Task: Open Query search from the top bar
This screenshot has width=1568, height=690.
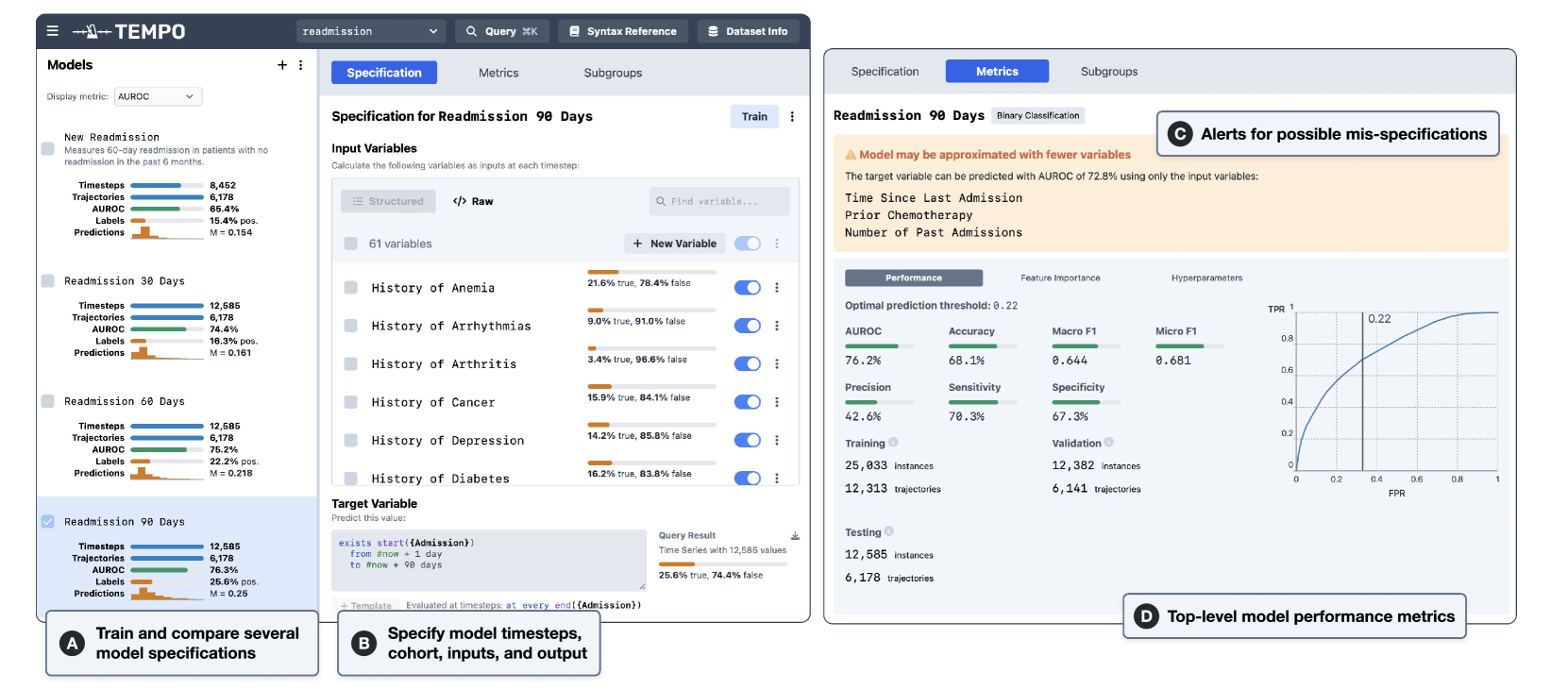Action: (502, 31)
